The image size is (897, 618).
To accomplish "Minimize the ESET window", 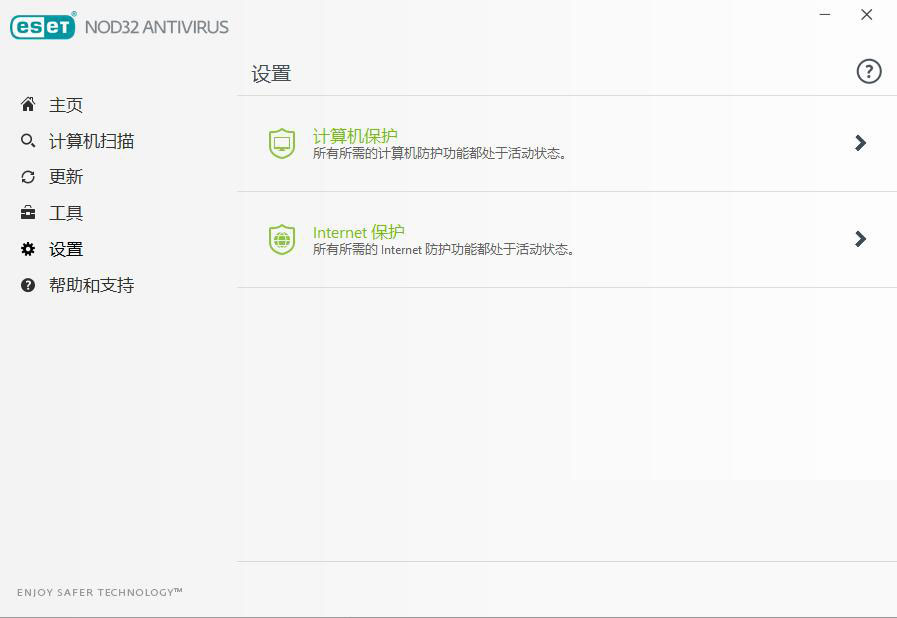I will [x=825, y=14].
